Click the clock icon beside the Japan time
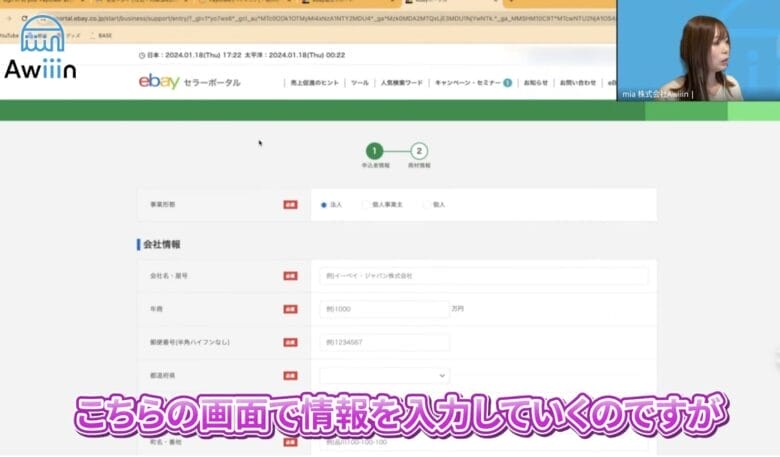Viewport: 780px width, 457px height. point(142,55)
